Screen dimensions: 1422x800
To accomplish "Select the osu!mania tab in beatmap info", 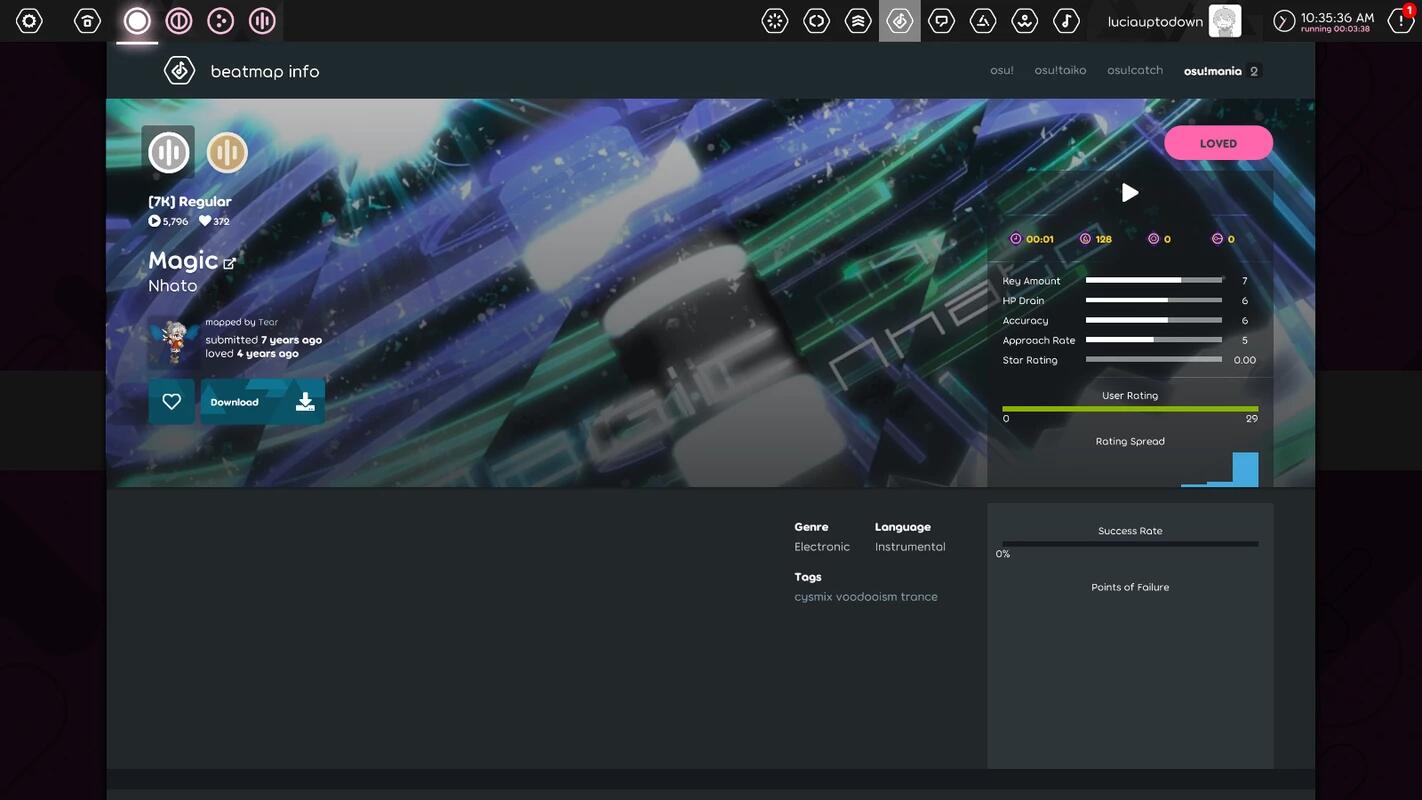I will pos(1212,71).
